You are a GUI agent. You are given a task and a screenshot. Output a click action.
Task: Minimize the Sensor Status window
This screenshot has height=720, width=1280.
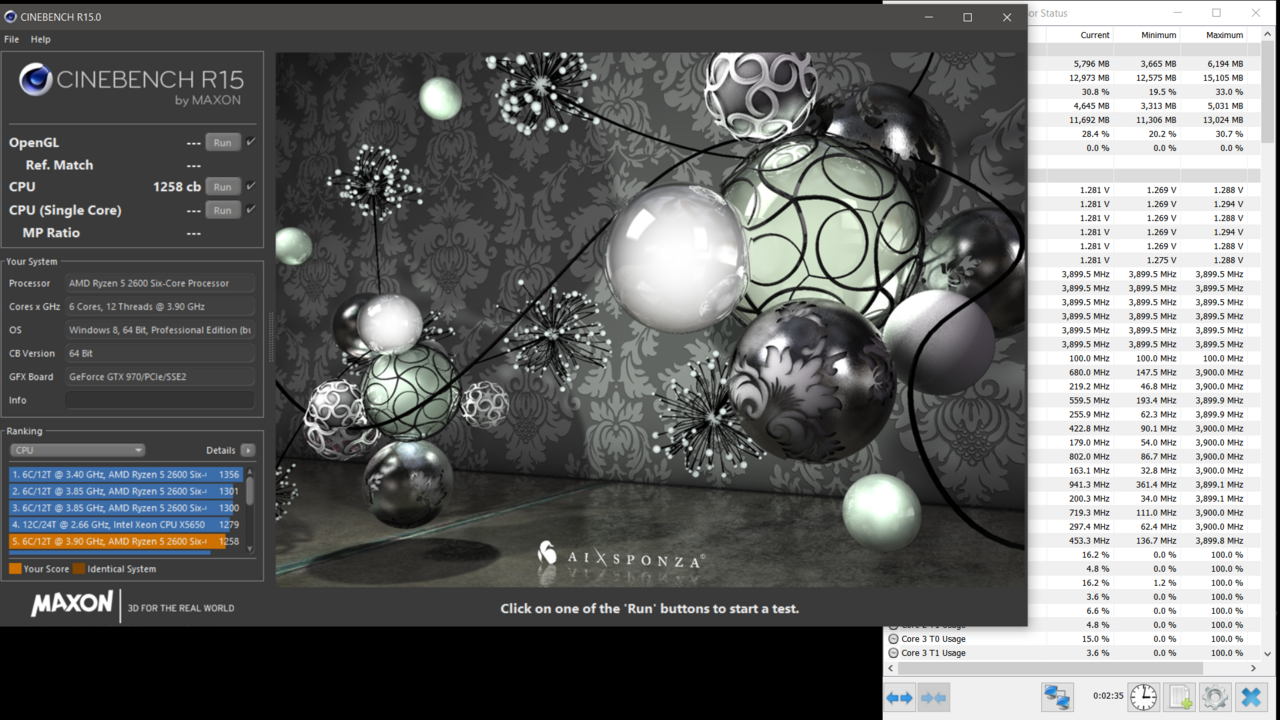1177,13
